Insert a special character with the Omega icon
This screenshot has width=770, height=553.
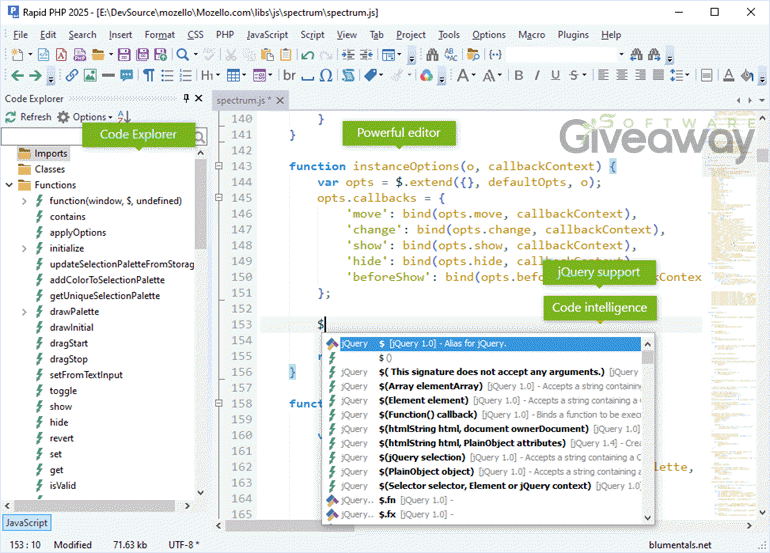(x=326, y=76)
